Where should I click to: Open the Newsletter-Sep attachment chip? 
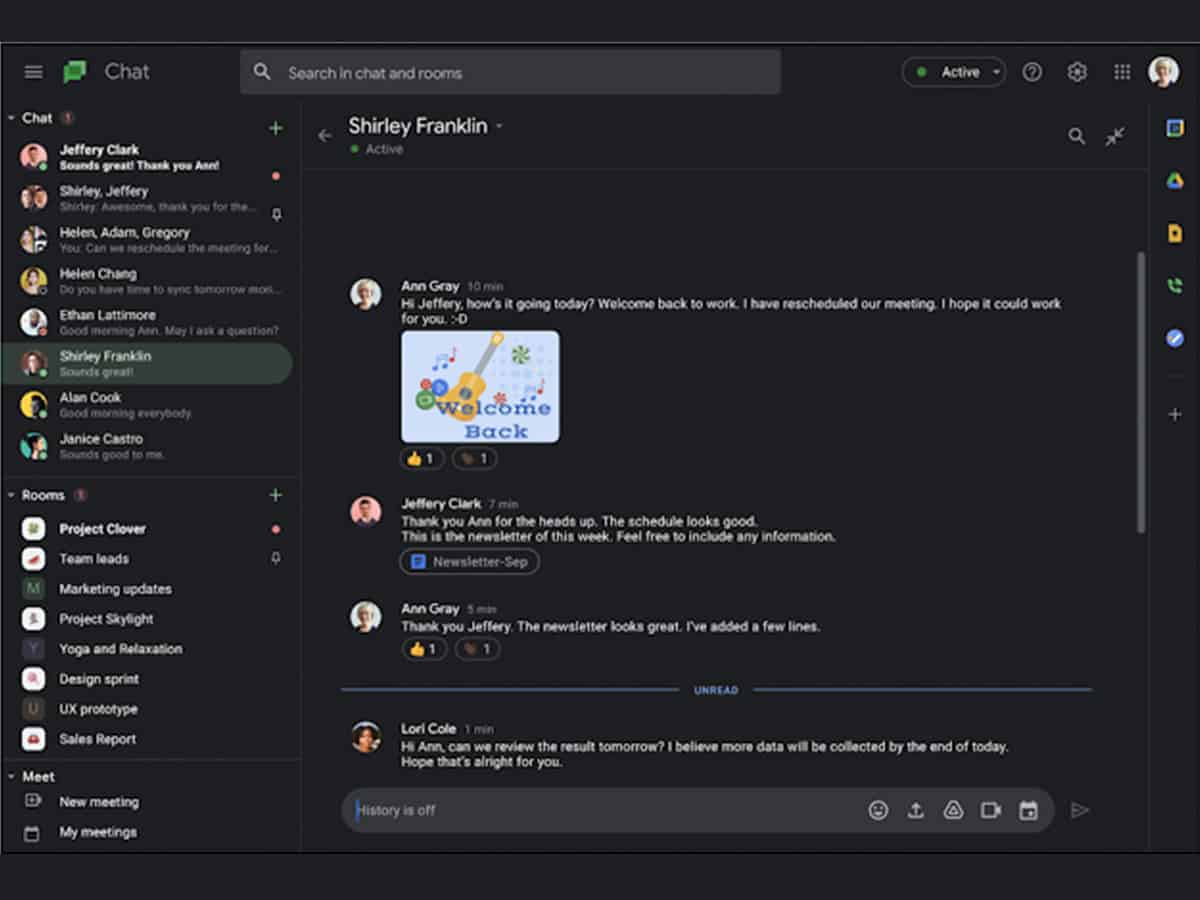470,562
